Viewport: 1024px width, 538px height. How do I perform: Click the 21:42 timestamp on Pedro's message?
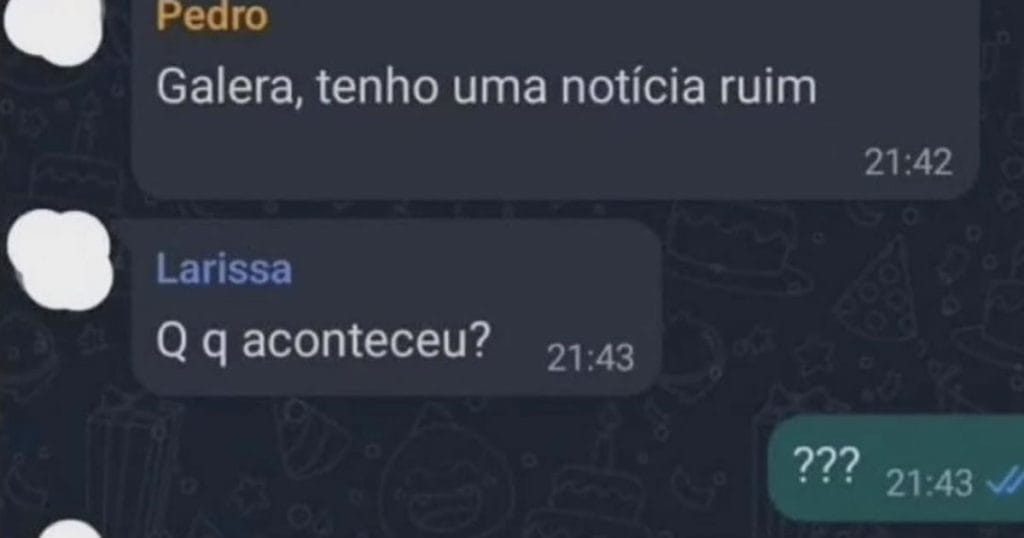pos(908,162)
